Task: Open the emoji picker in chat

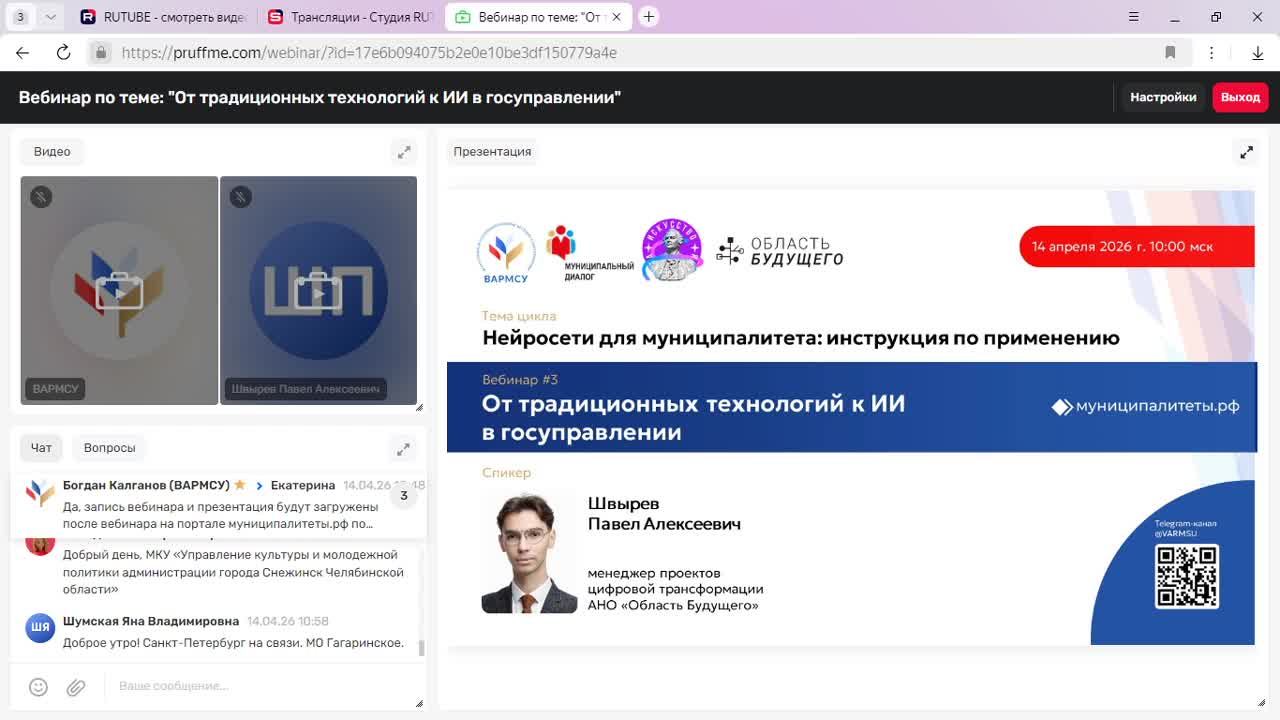Action: pyautogui.click(x=38, y=686)
